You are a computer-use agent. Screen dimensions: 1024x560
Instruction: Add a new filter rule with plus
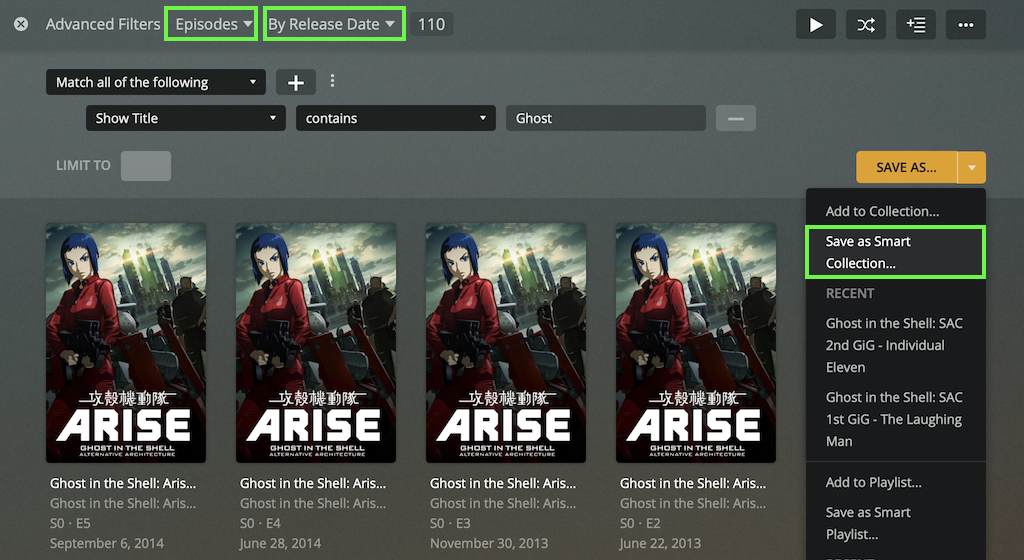pos(296,82)
